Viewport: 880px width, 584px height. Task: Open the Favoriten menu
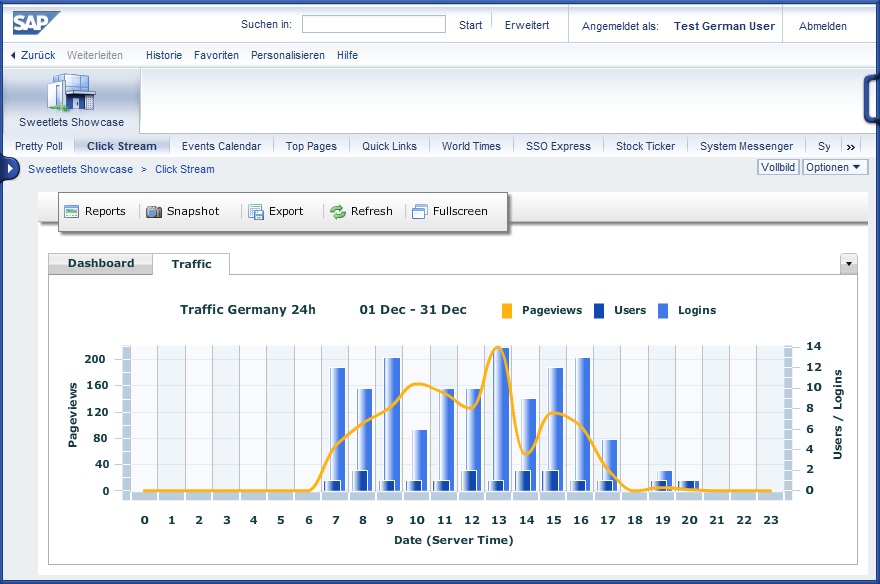pos(216,55)
